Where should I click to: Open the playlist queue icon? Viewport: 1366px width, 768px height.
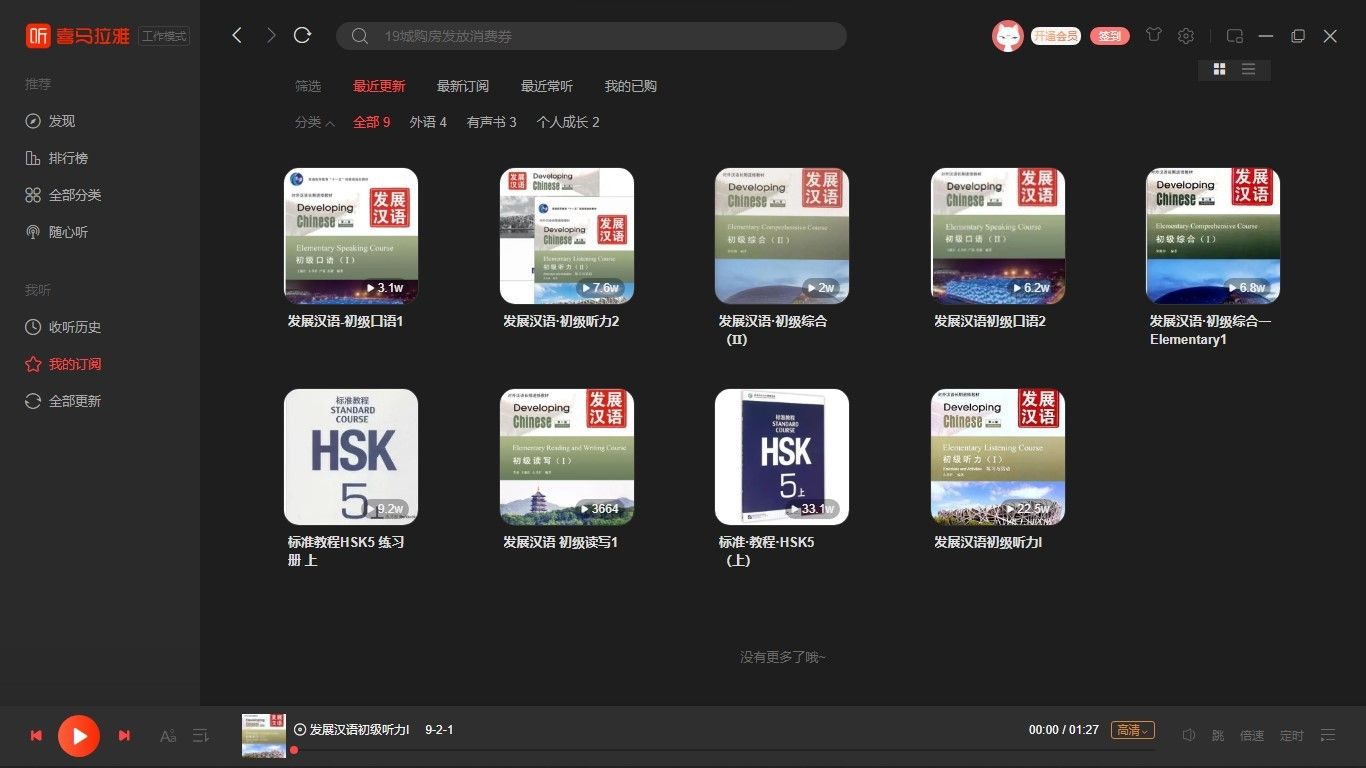(x=1328, y=735)
